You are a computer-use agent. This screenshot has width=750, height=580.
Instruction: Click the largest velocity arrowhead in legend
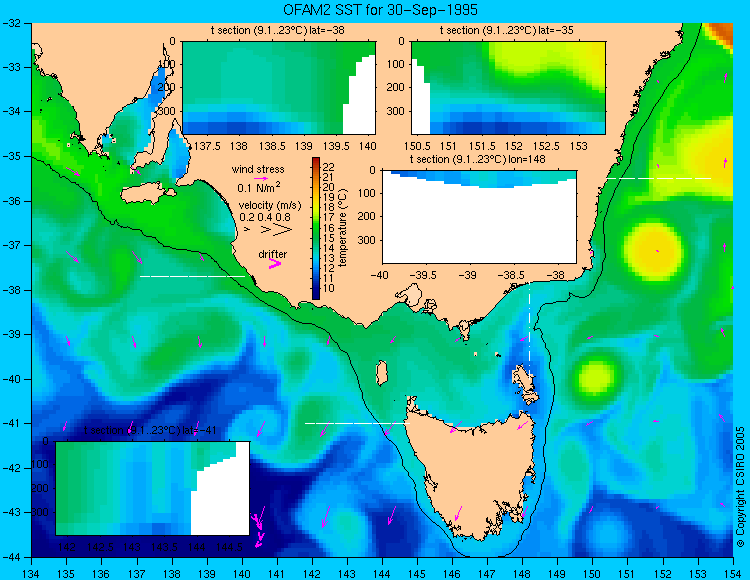tap(283, 230)
